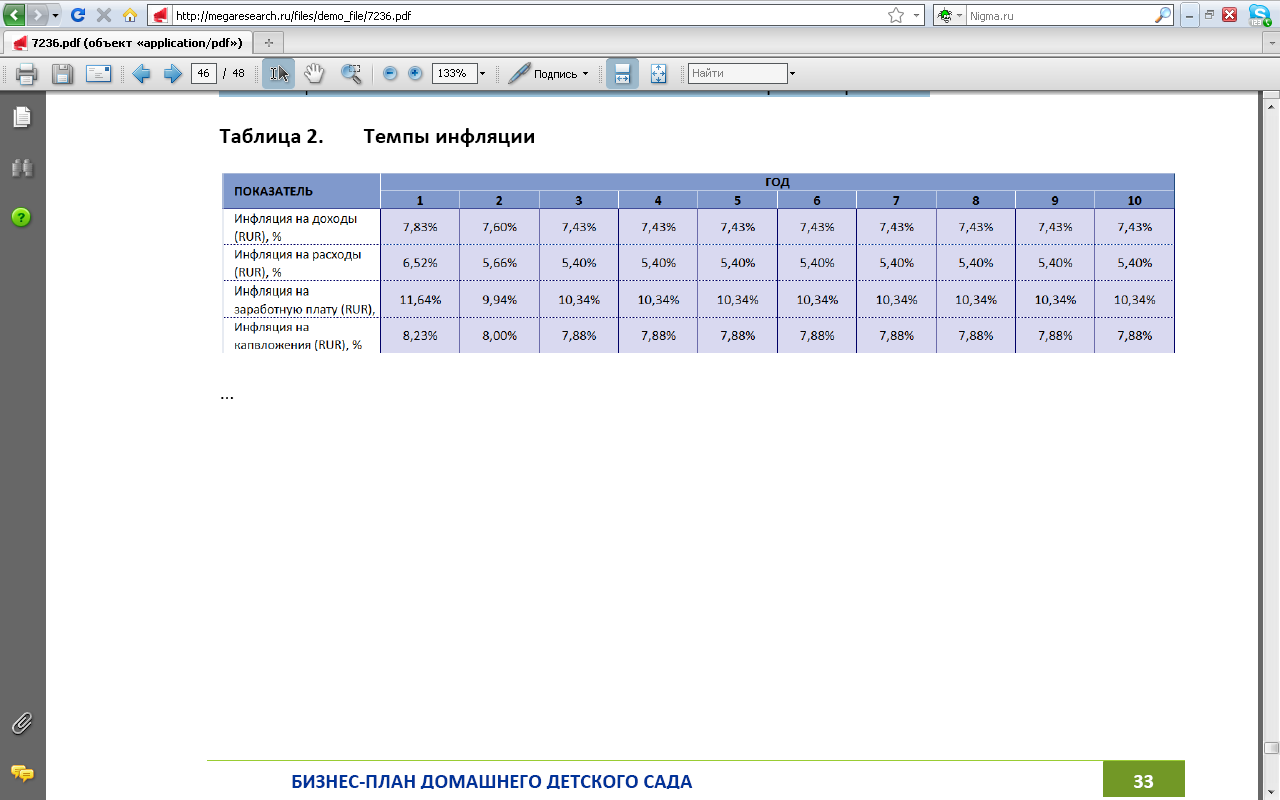Toggle fit one full page view
1280x800 pixels.
tap(658, 74)
